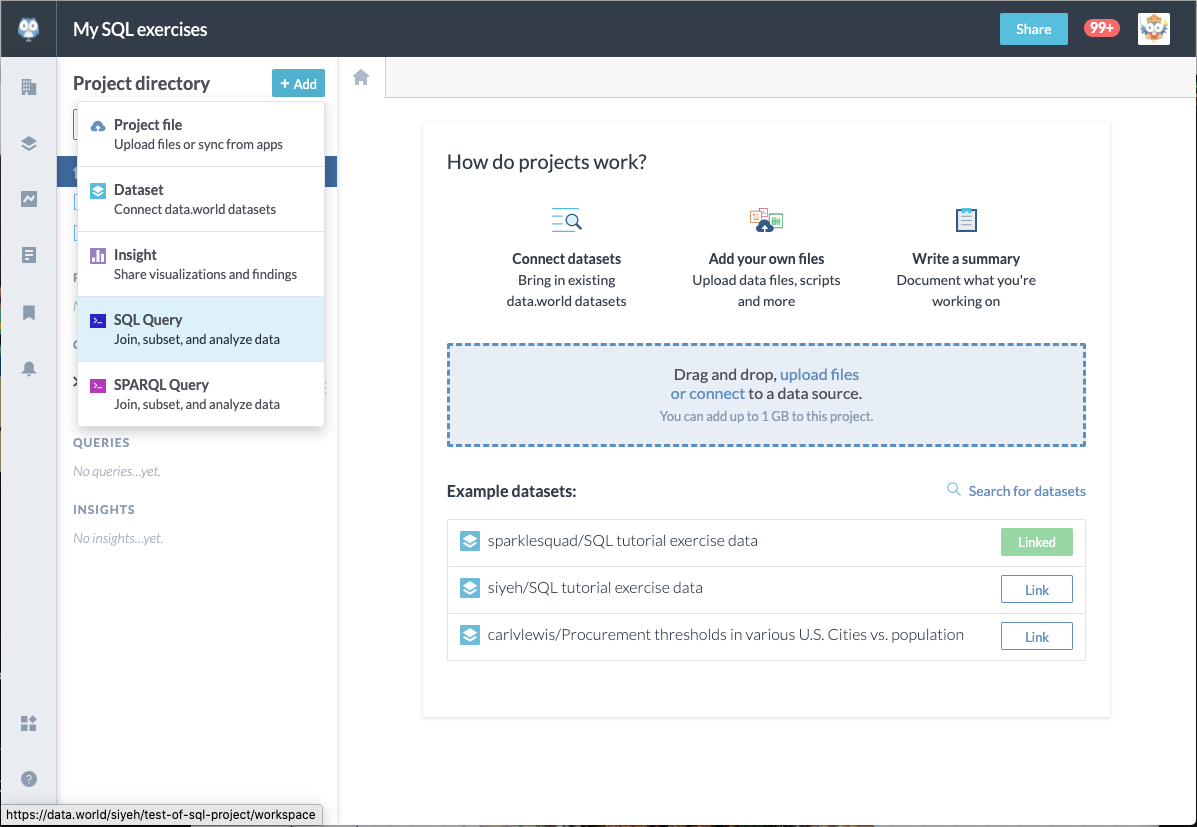
Task: Click the SPARQL Query terminal icon
Action: pos(98,386)
